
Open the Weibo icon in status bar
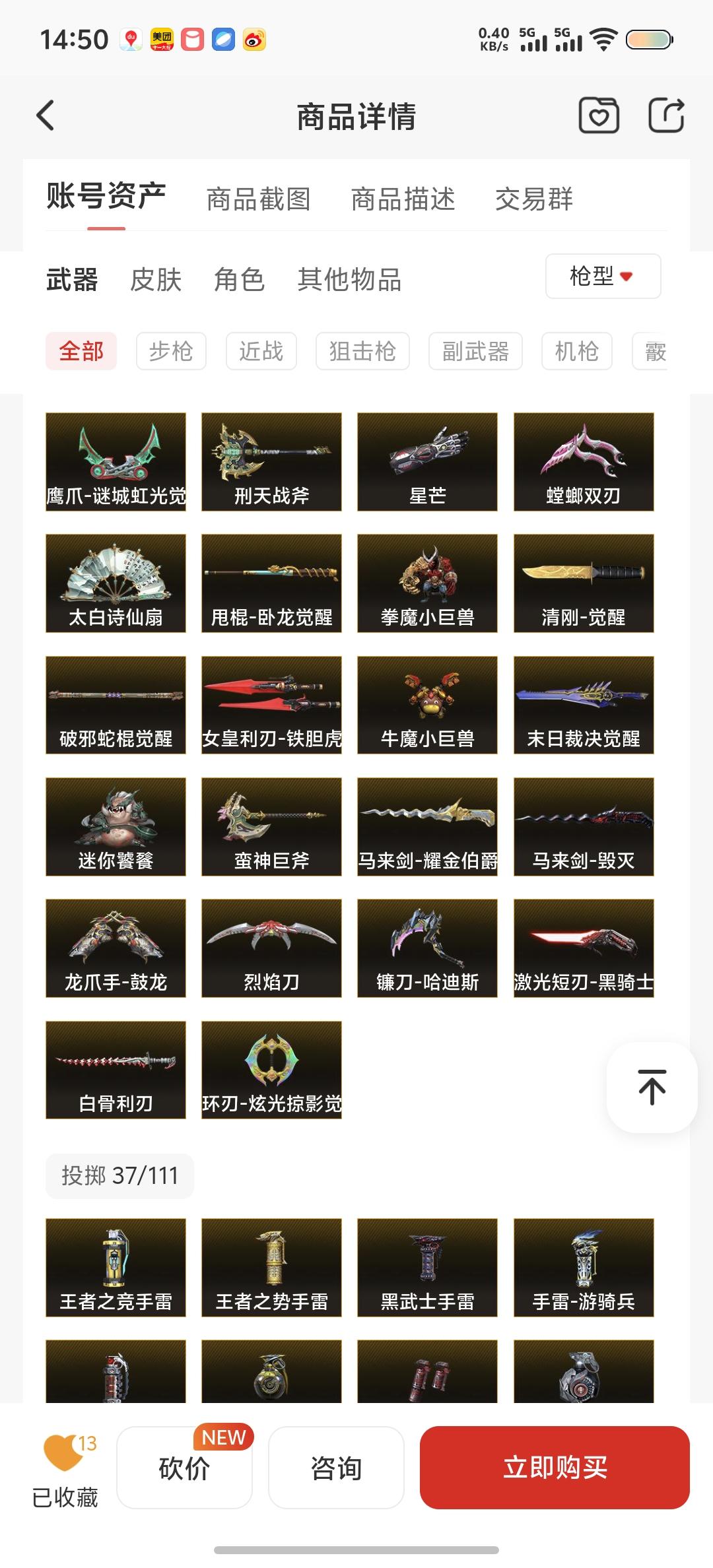tap(254, 40)
